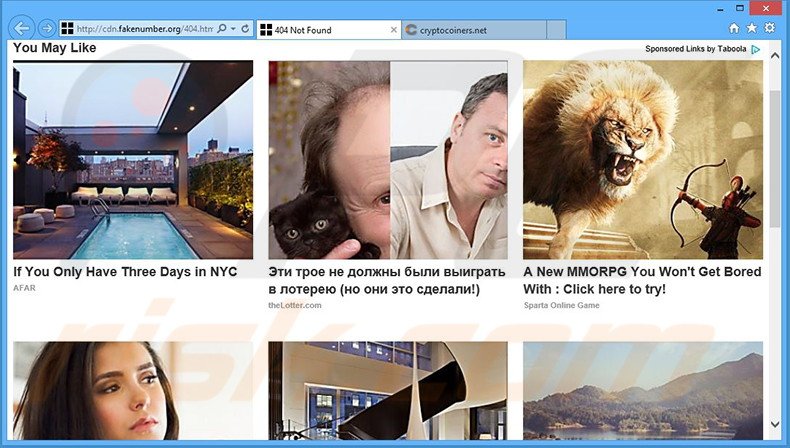Open Favorites star icon
This screenshot has height=448, width=790.
tap(752, 28)
